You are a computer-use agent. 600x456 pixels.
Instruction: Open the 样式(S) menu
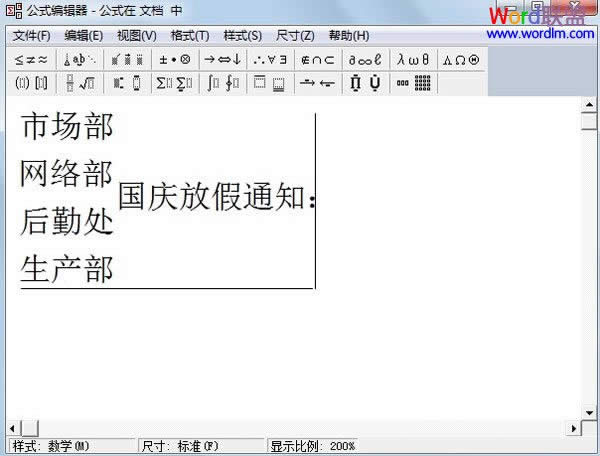pos(242,35)
